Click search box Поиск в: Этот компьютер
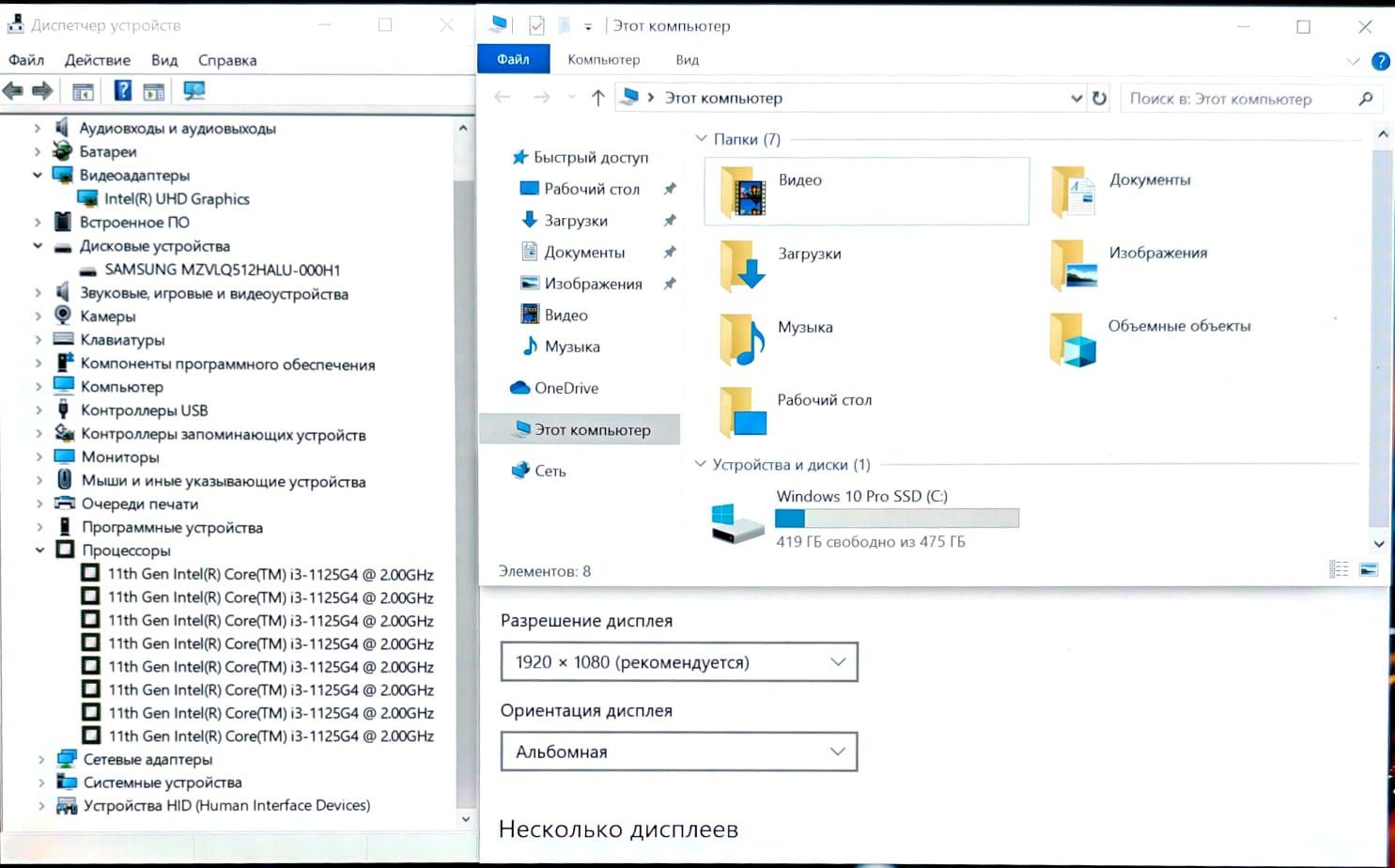Screen dimensions: 1395x868 pyautogui.click(x=1250, y=99)
